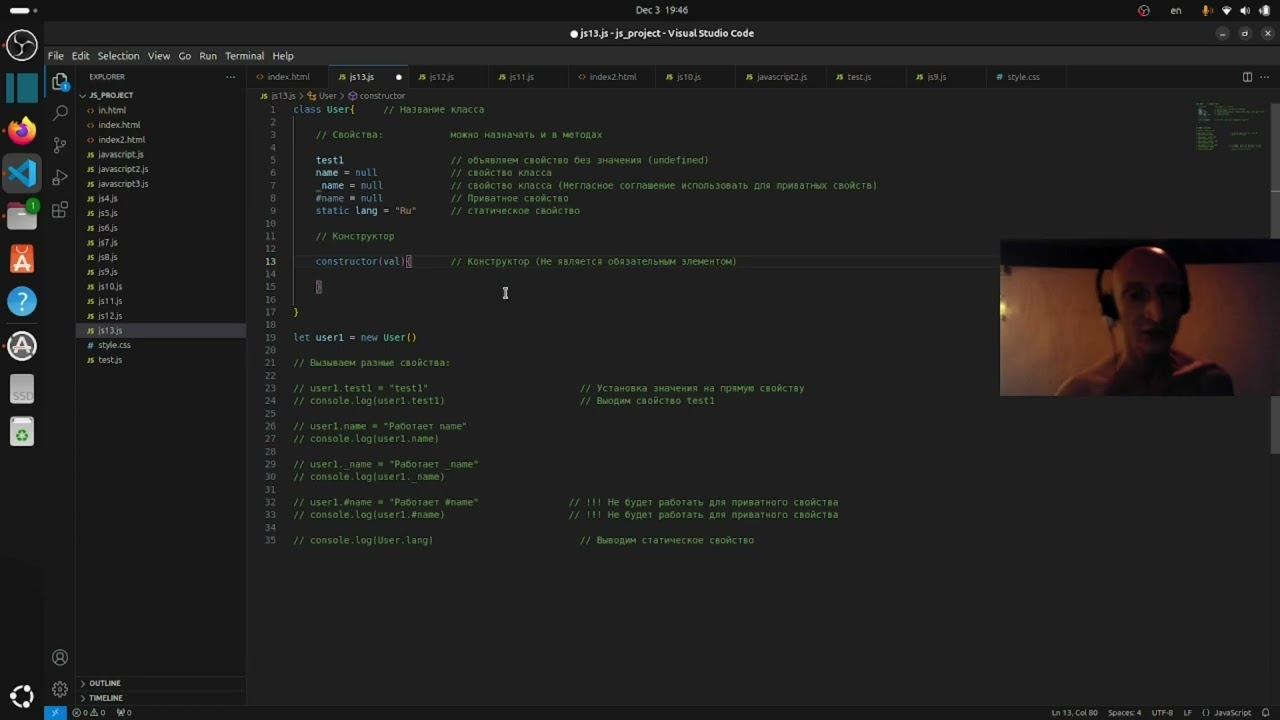The width and height of the screenshot is (1280, 720).
Task: Open the Extensions view
Action: coord(60,210)
